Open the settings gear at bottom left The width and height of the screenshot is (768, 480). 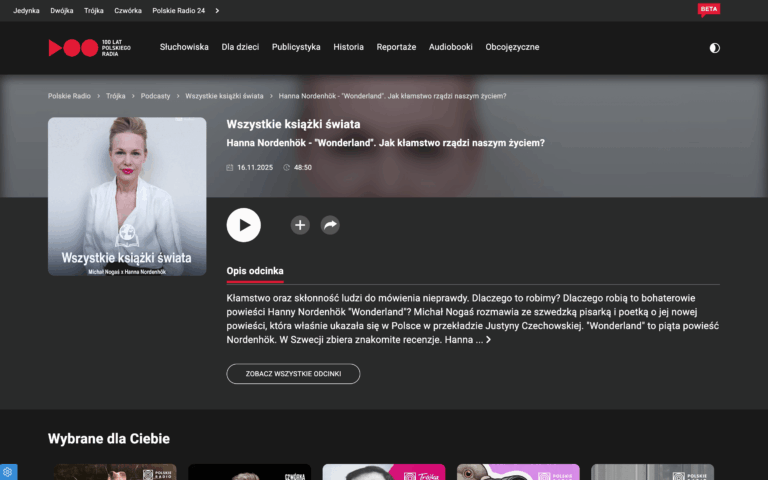(8, 472)
